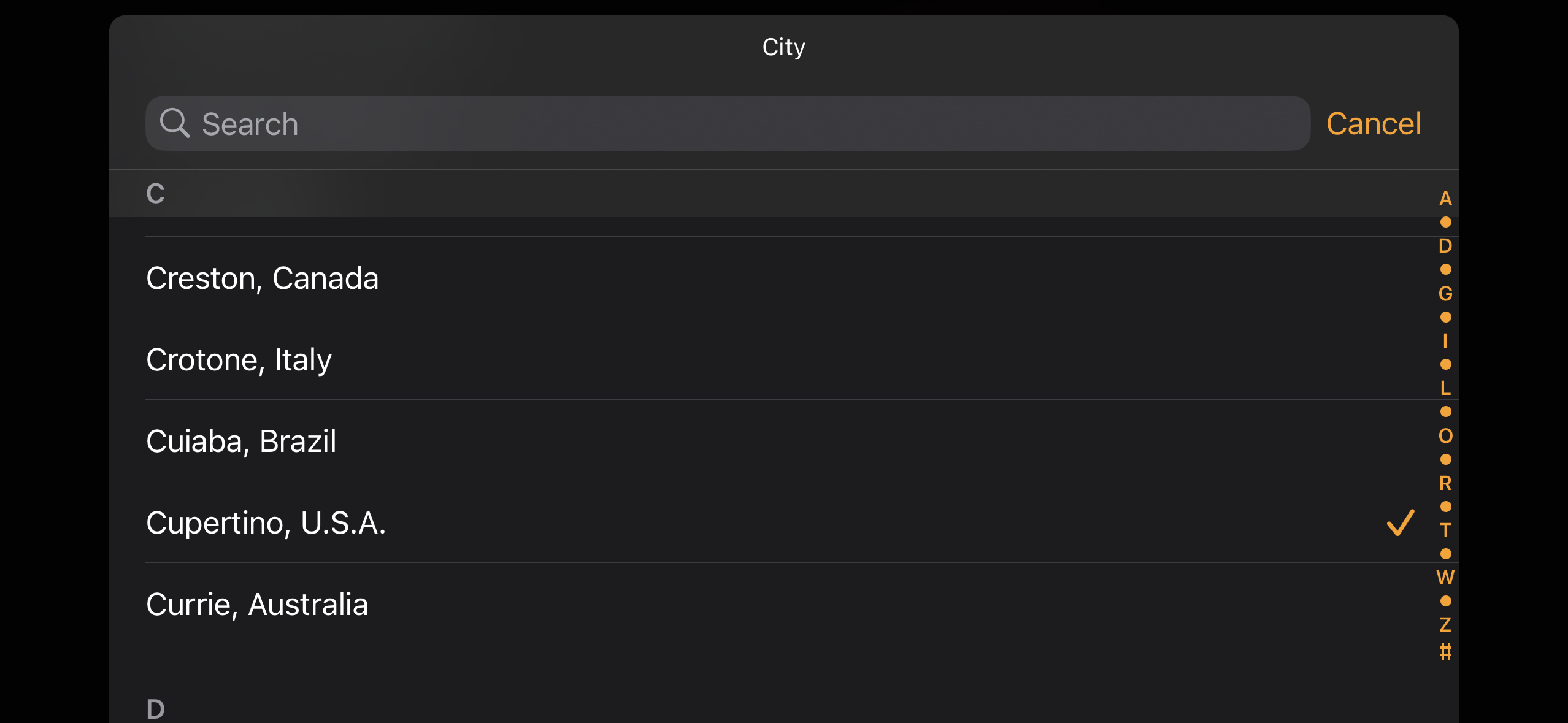The height and width of the screenshot is (723, 1568).
Task: Cancel the city selection
Action: coord(1374,123)
